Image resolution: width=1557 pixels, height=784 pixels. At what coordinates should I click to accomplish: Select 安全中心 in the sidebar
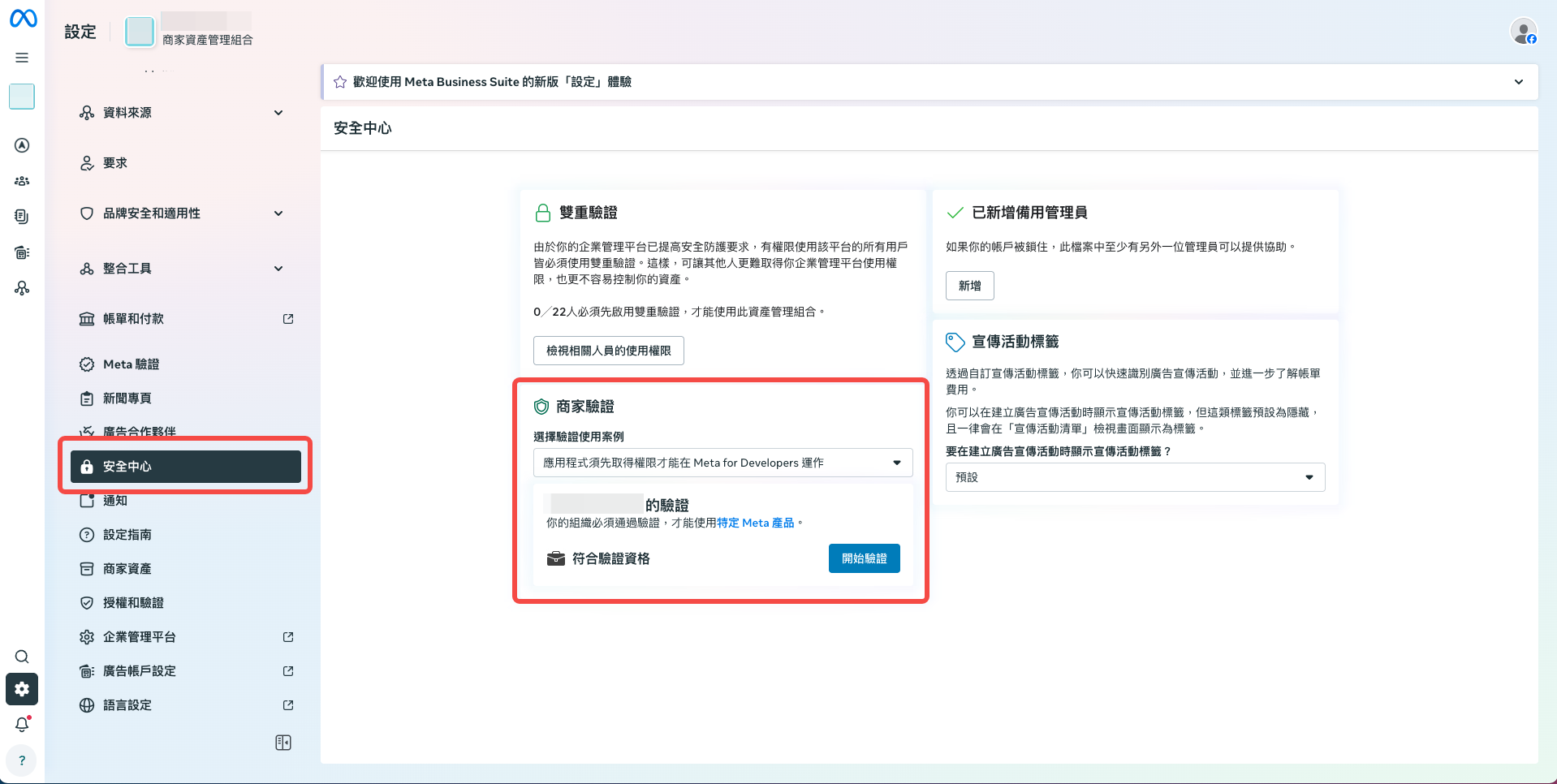click(185, 467)
